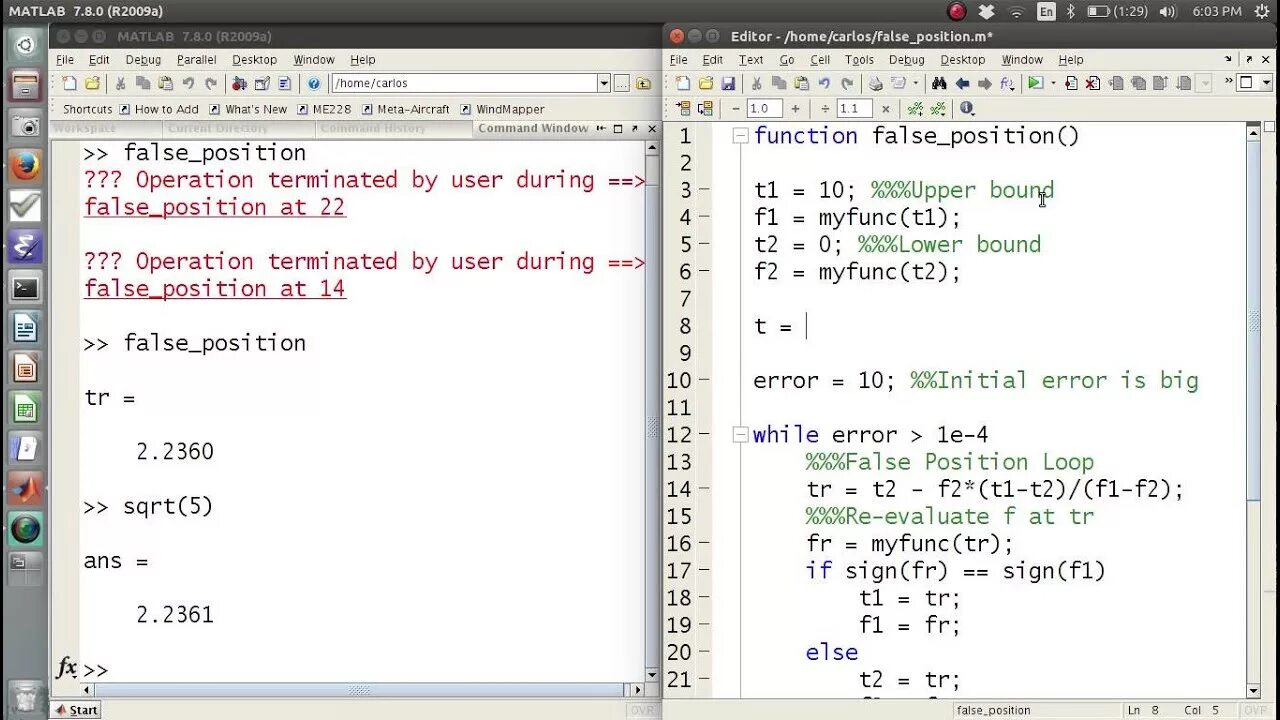
Task: Switch to Command History panel tab
Action: 373,128
